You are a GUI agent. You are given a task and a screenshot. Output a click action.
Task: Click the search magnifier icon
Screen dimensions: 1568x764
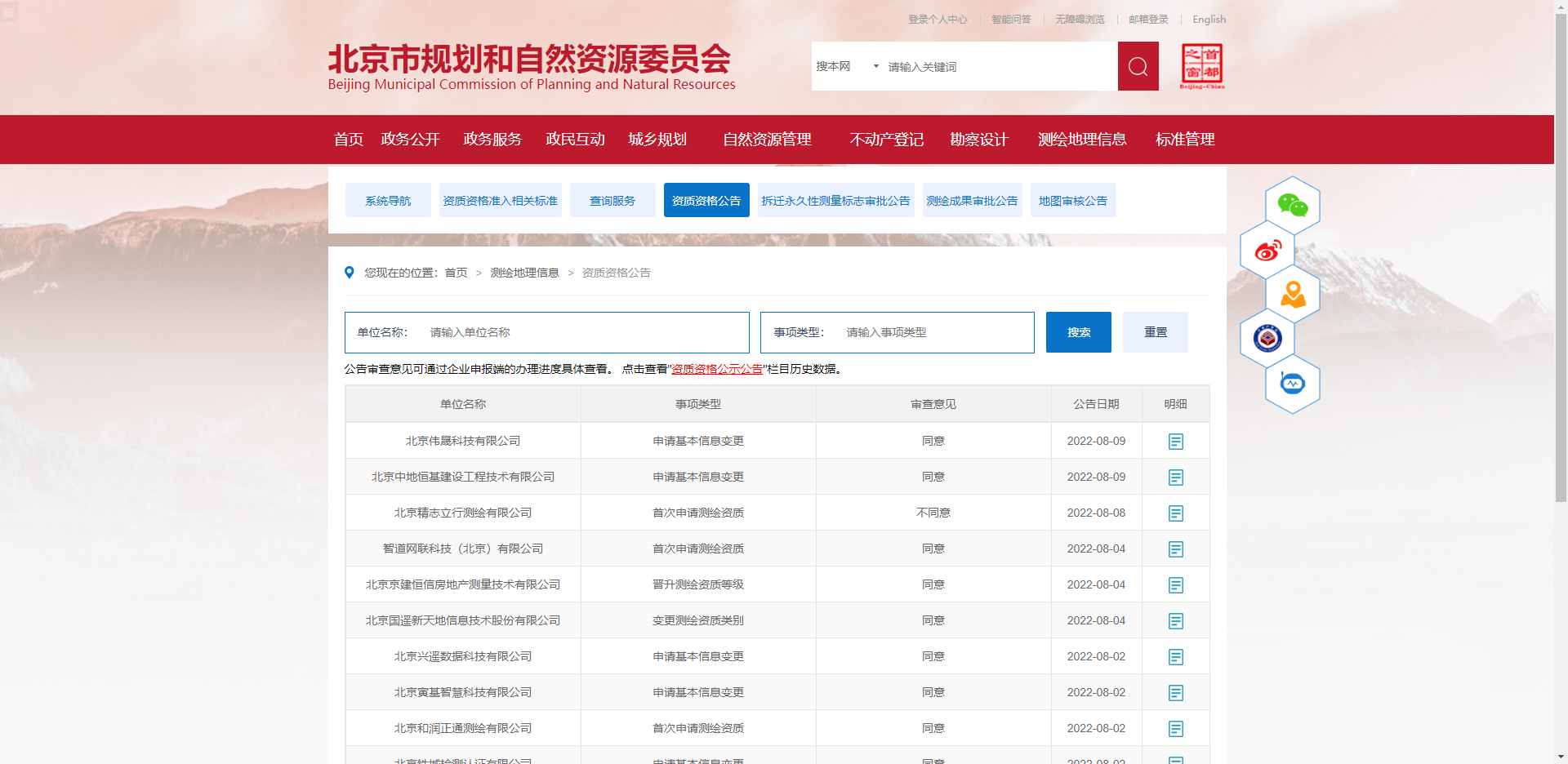[1138, 66]
